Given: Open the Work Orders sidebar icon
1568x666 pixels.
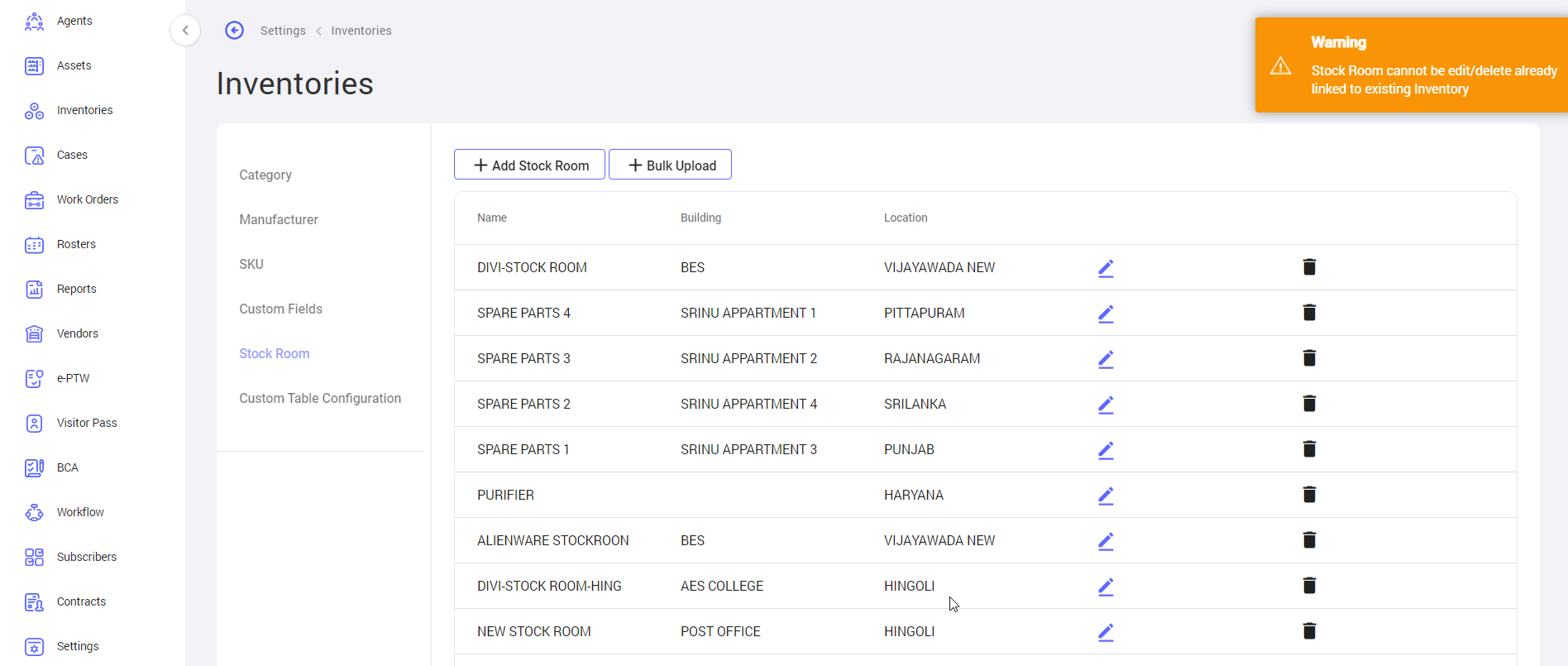Looking at the screenshot, I should 34,200.
